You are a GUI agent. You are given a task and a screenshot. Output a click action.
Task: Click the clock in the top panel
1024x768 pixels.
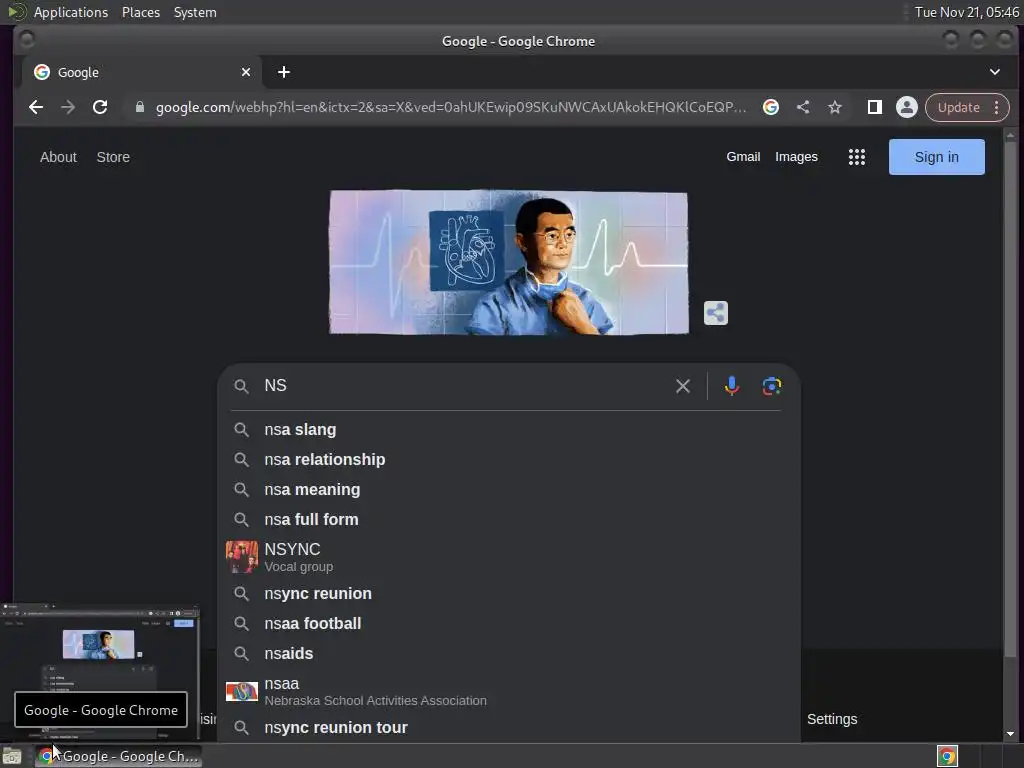point(966,12)
